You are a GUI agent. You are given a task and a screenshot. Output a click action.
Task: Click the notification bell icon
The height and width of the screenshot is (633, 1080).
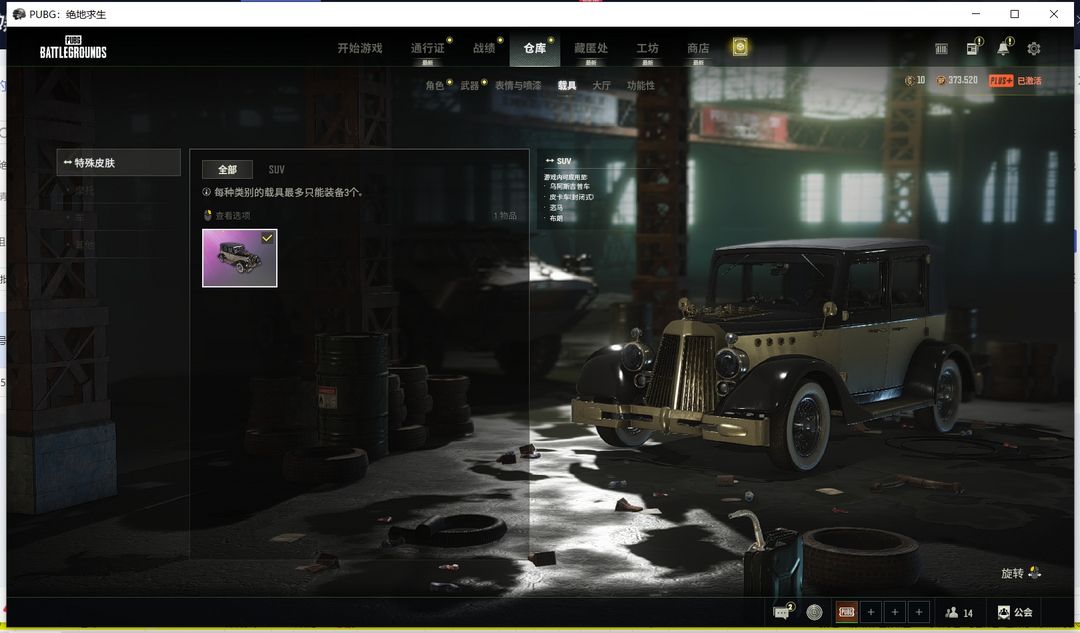click(1003, 49)
